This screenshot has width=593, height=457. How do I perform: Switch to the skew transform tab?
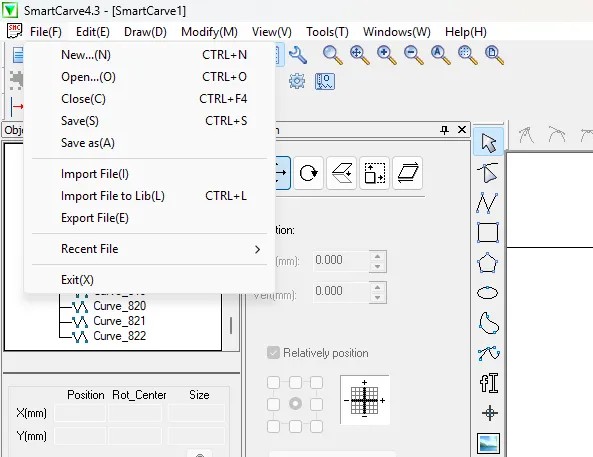408,173
